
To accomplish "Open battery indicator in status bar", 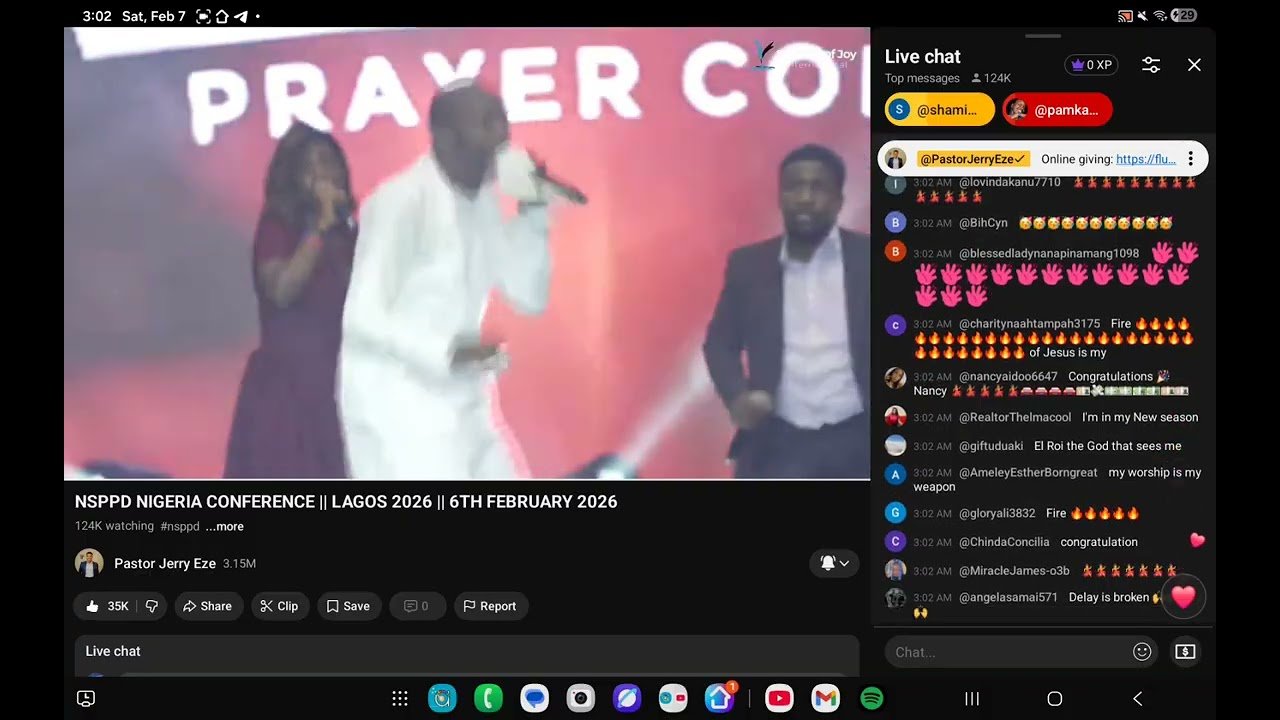I will 1185,15.
